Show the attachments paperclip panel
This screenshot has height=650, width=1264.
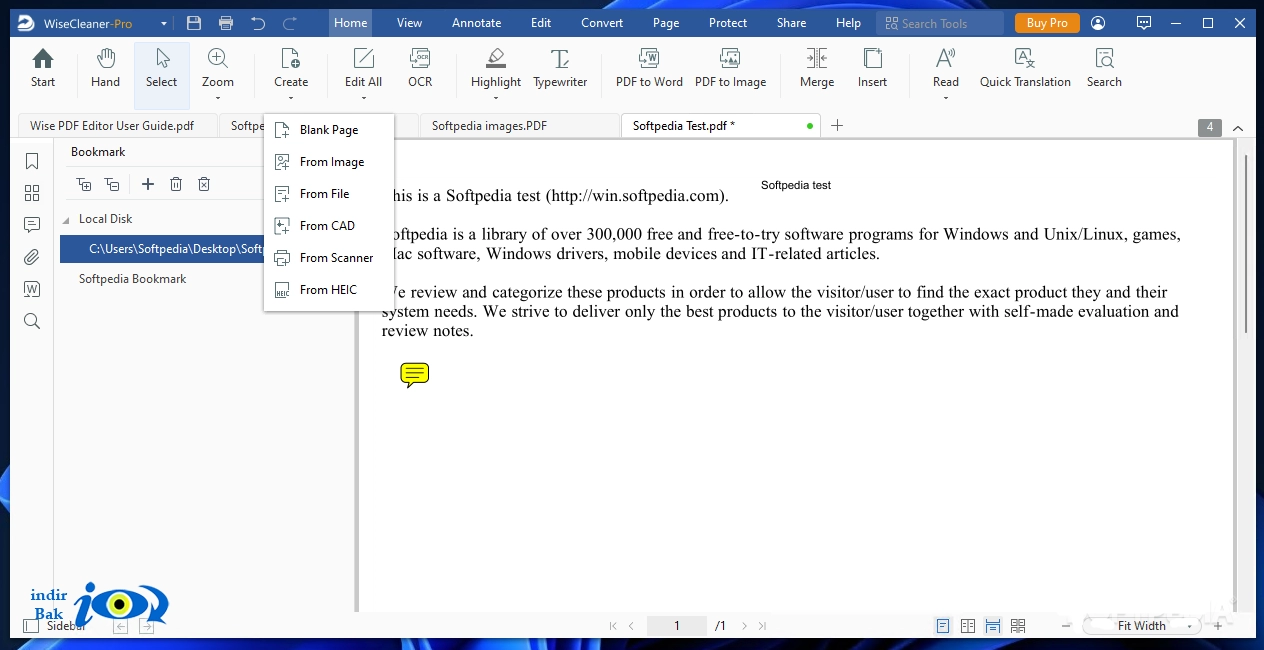[x=32, y=257]
